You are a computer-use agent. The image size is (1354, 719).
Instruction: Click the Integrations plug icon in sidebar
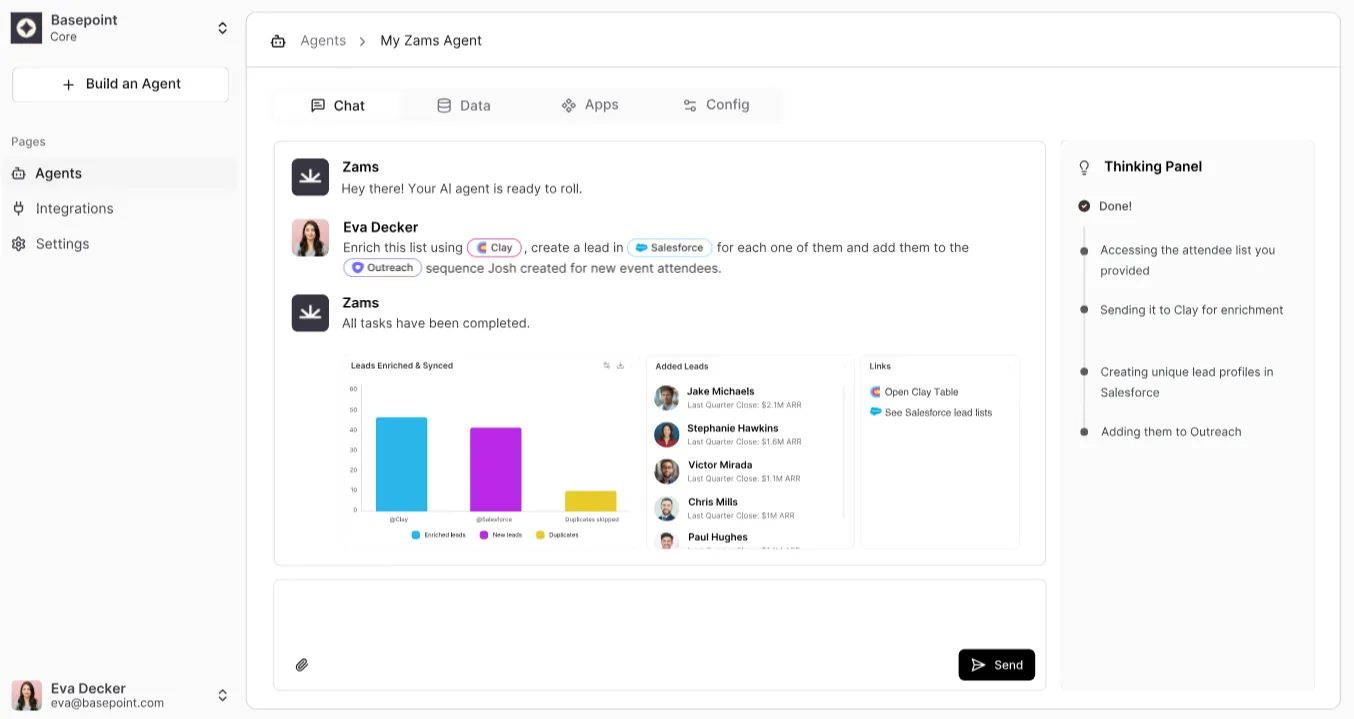18,209
